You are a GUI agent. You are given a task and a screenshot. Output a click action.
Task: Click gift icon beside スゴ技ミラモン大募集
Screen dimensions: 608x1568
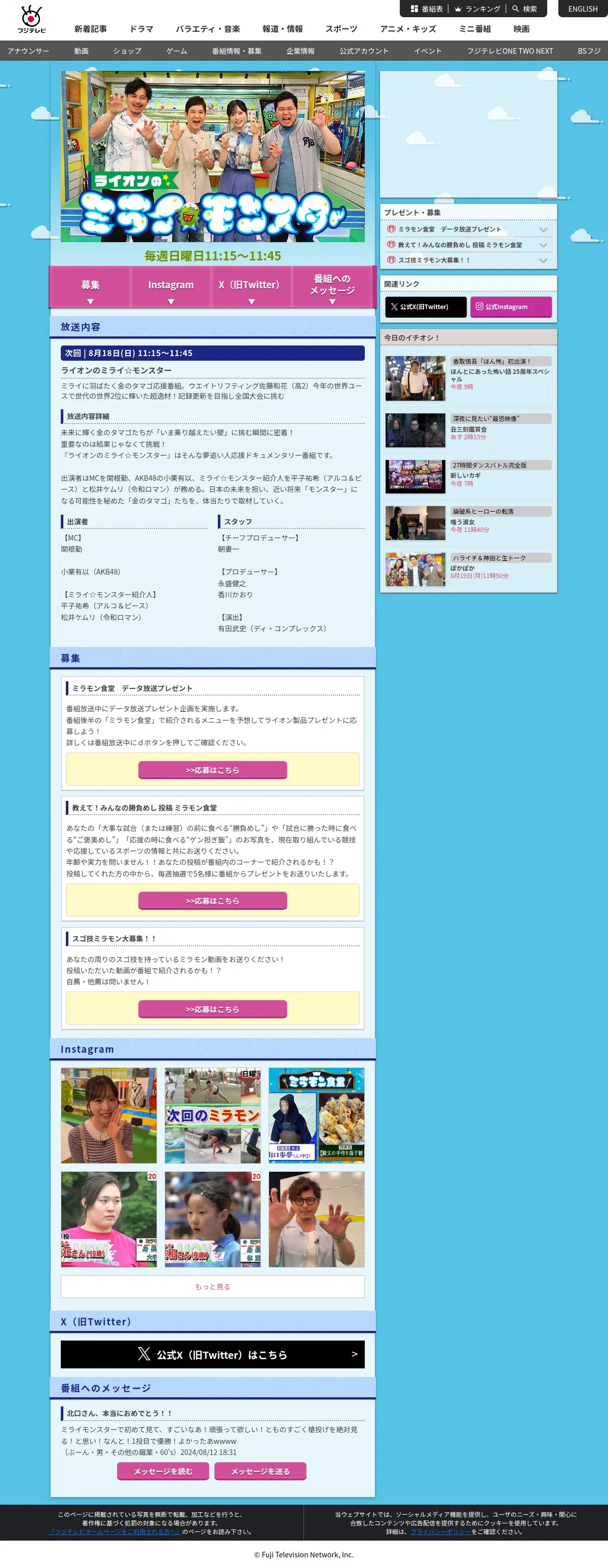tap(391, 259)
